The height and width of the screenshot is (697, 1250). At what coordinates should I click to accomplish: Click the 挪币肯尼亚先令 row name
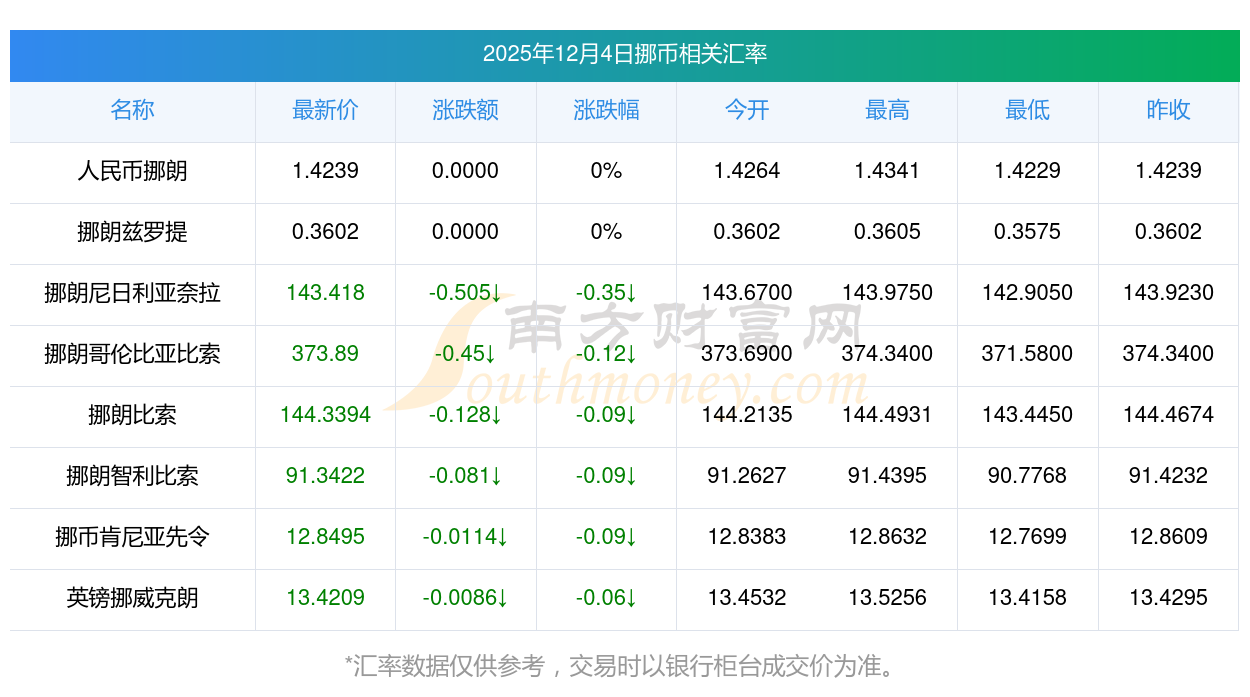[x=132, y=537]
